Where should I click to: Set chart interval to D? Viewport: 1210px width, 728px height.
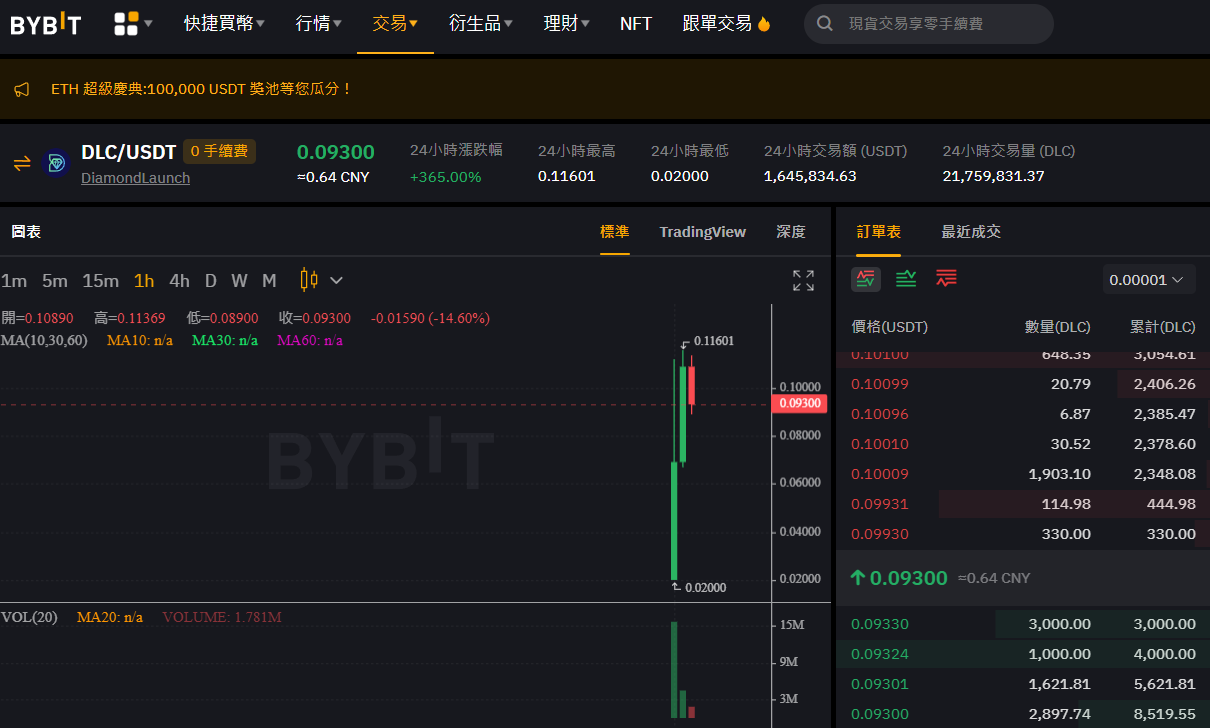(x=211, y=281)
